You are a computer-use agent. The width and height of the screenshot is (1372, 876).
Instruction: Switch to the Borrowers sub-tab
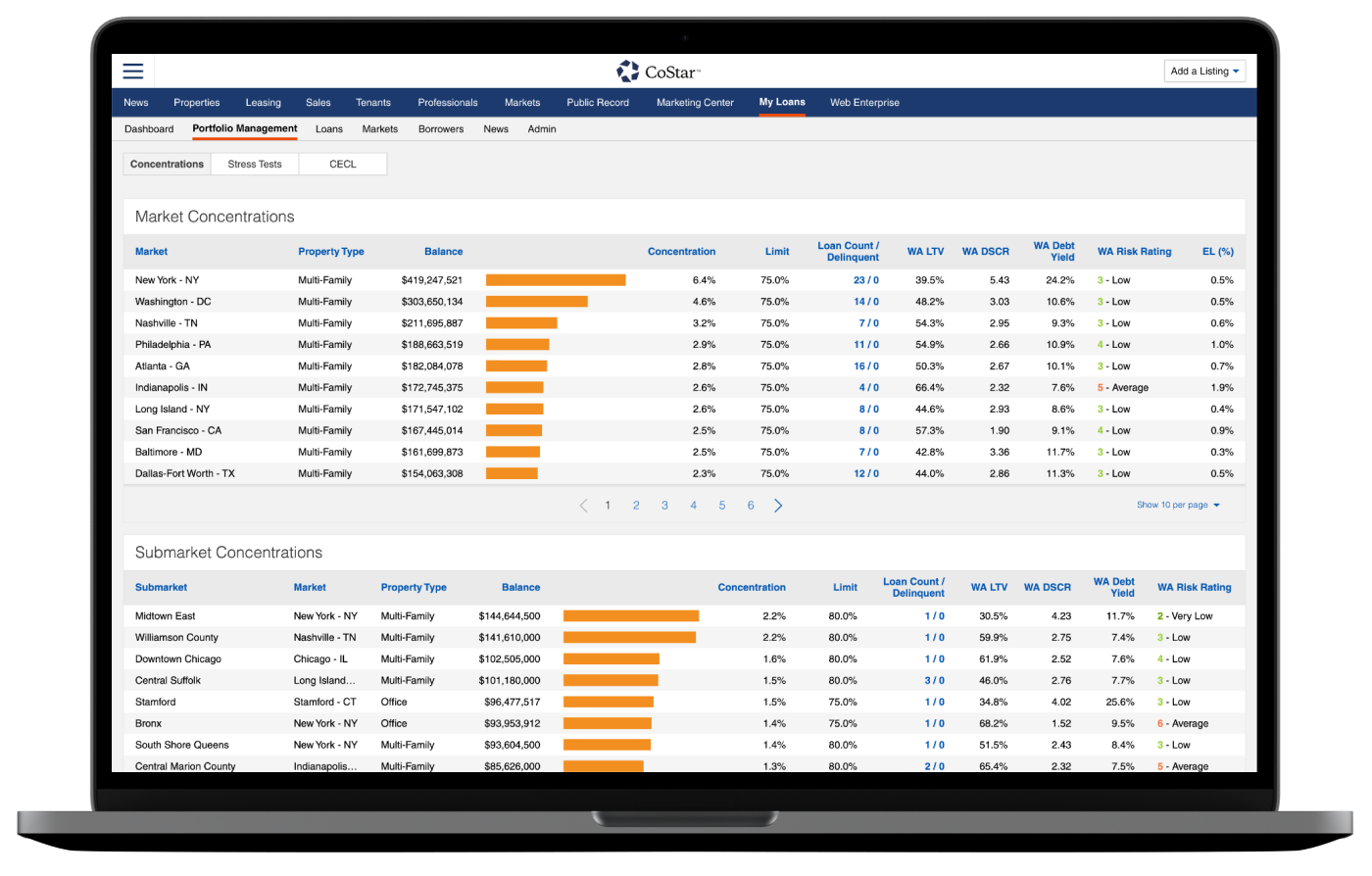[441, 129]
